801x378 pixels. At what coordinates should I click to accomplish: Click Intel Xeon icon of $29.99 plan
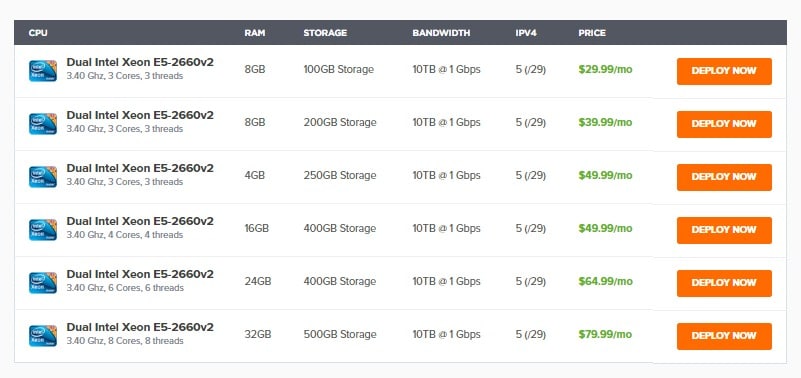click(x=43, y=70)
